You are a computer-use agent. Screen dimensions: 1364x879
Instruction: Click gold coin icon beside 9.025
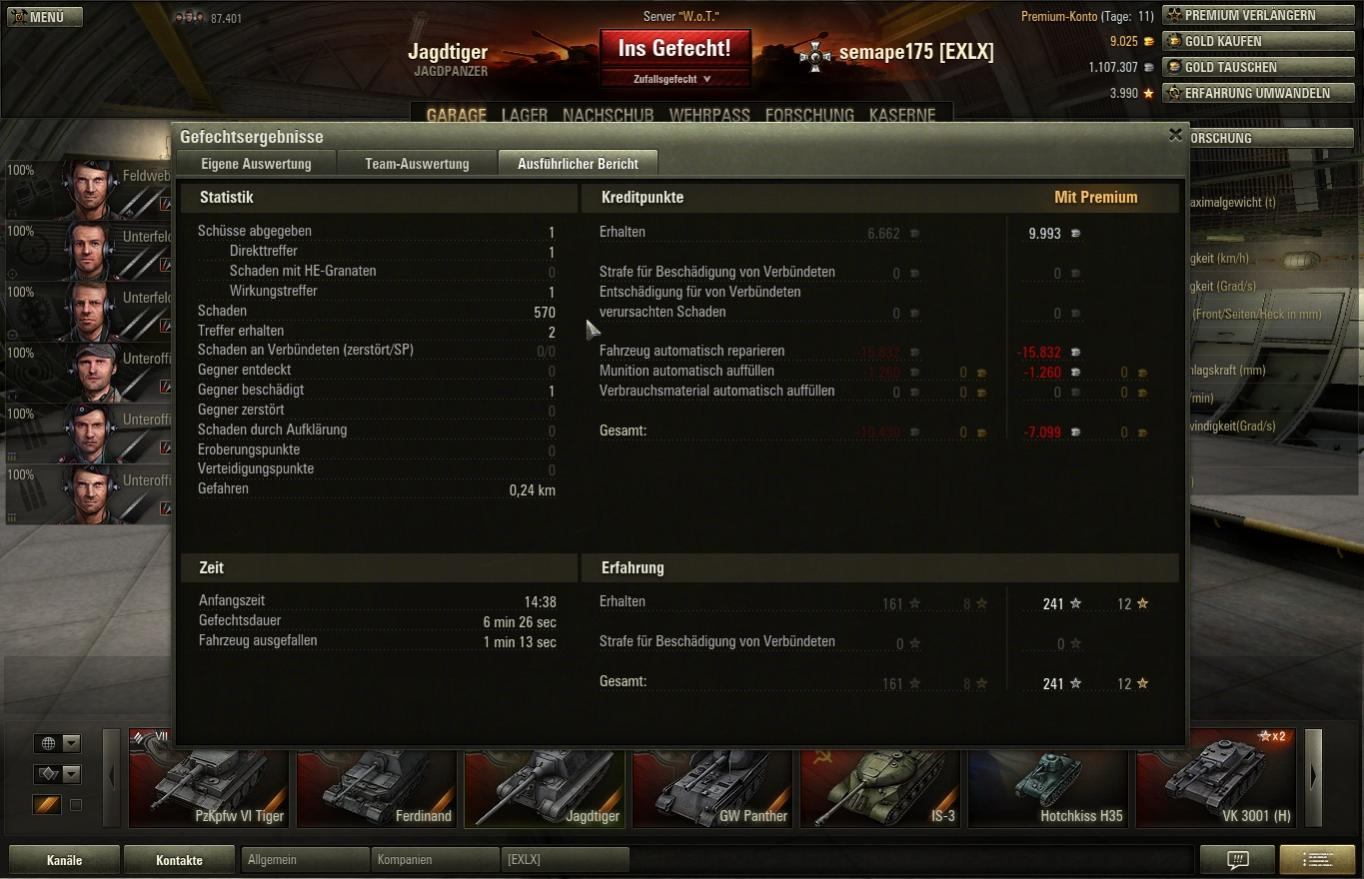point(1148,42)
